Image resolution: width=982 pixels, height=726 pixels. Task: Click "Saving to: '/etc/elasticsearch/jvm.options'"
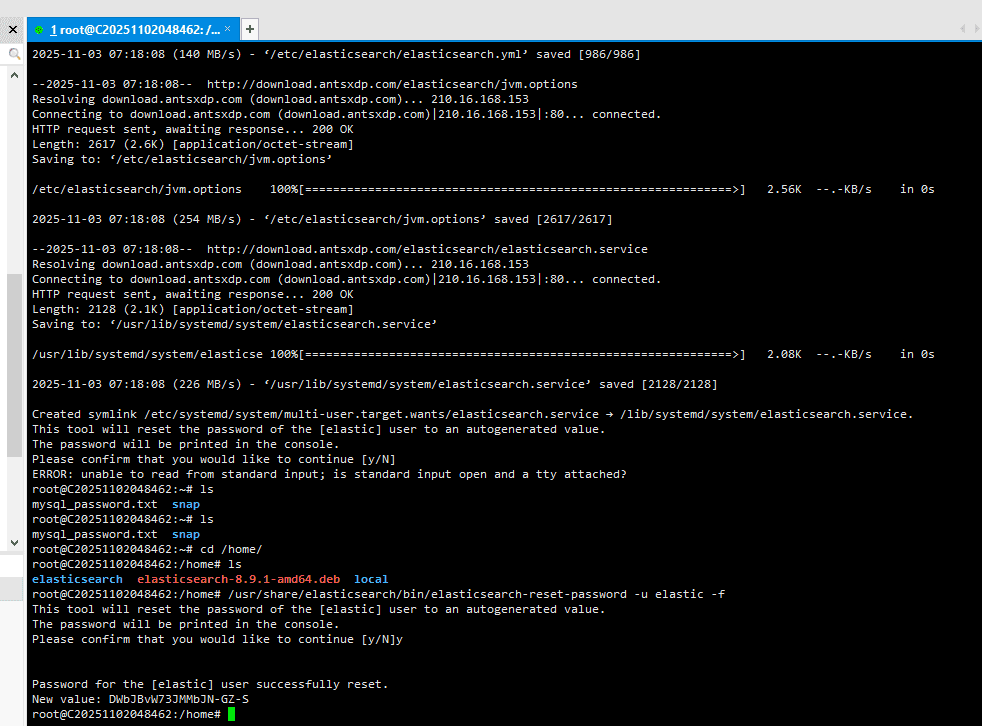pos(182,159)
